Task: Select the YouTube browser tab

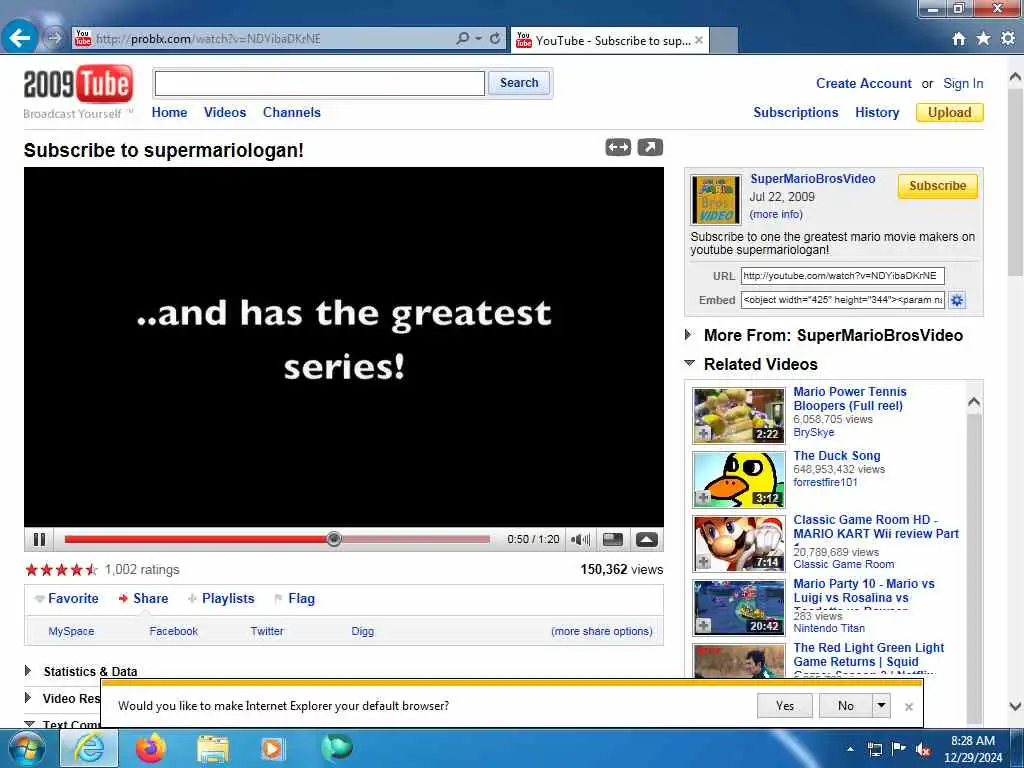Action: coord(609,40)
